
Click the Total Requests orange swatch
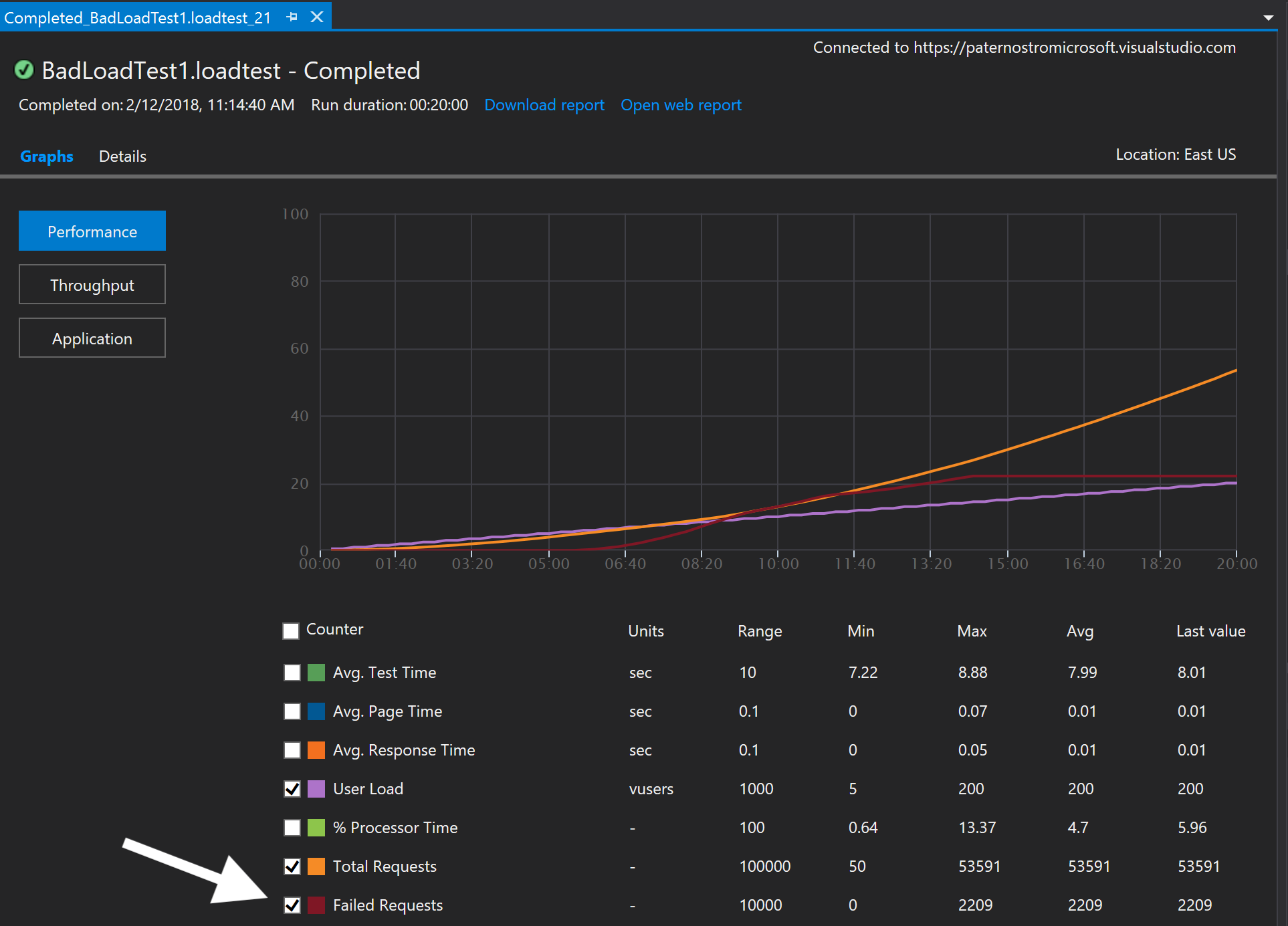(316, 866)
